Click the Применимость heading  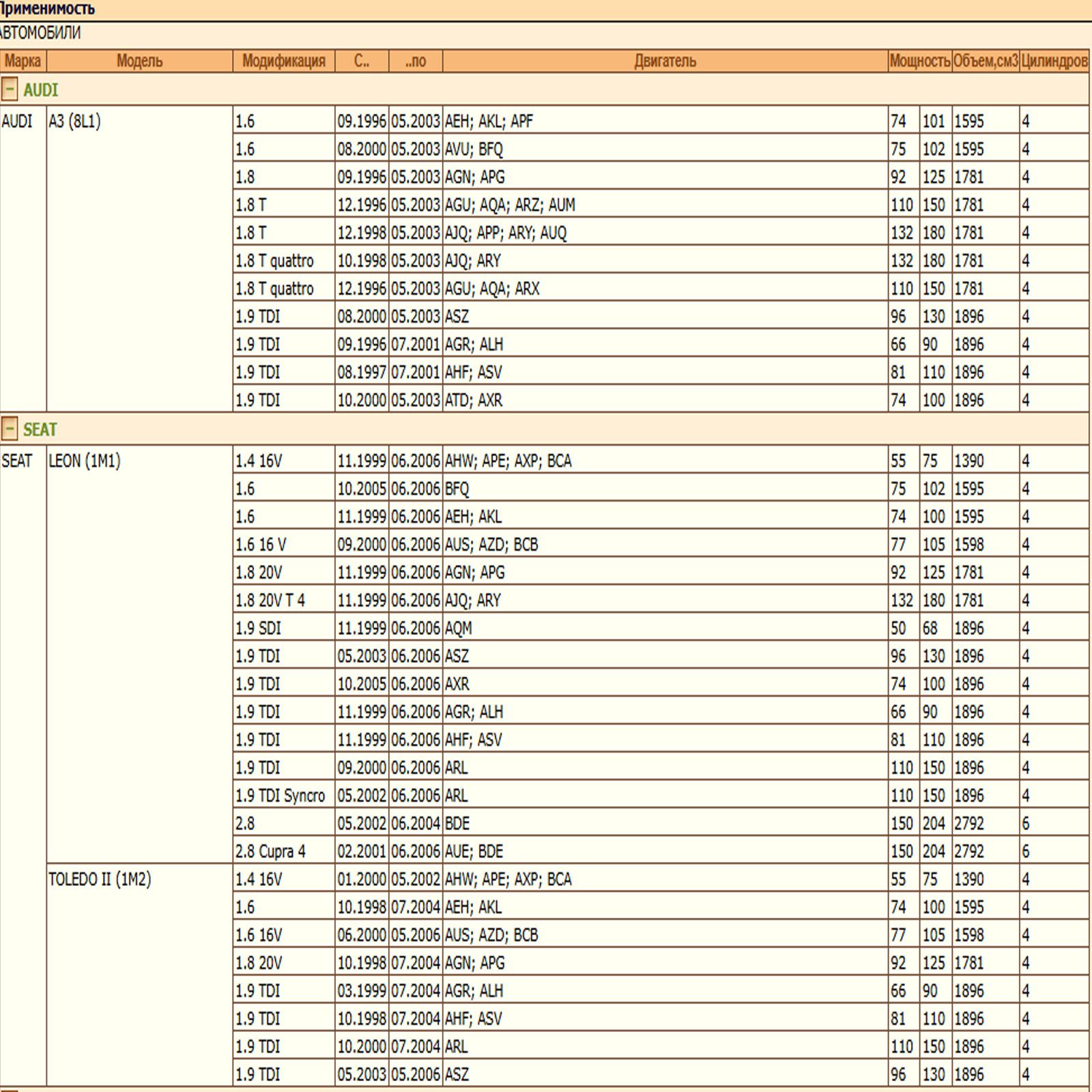tap(46, 9)
